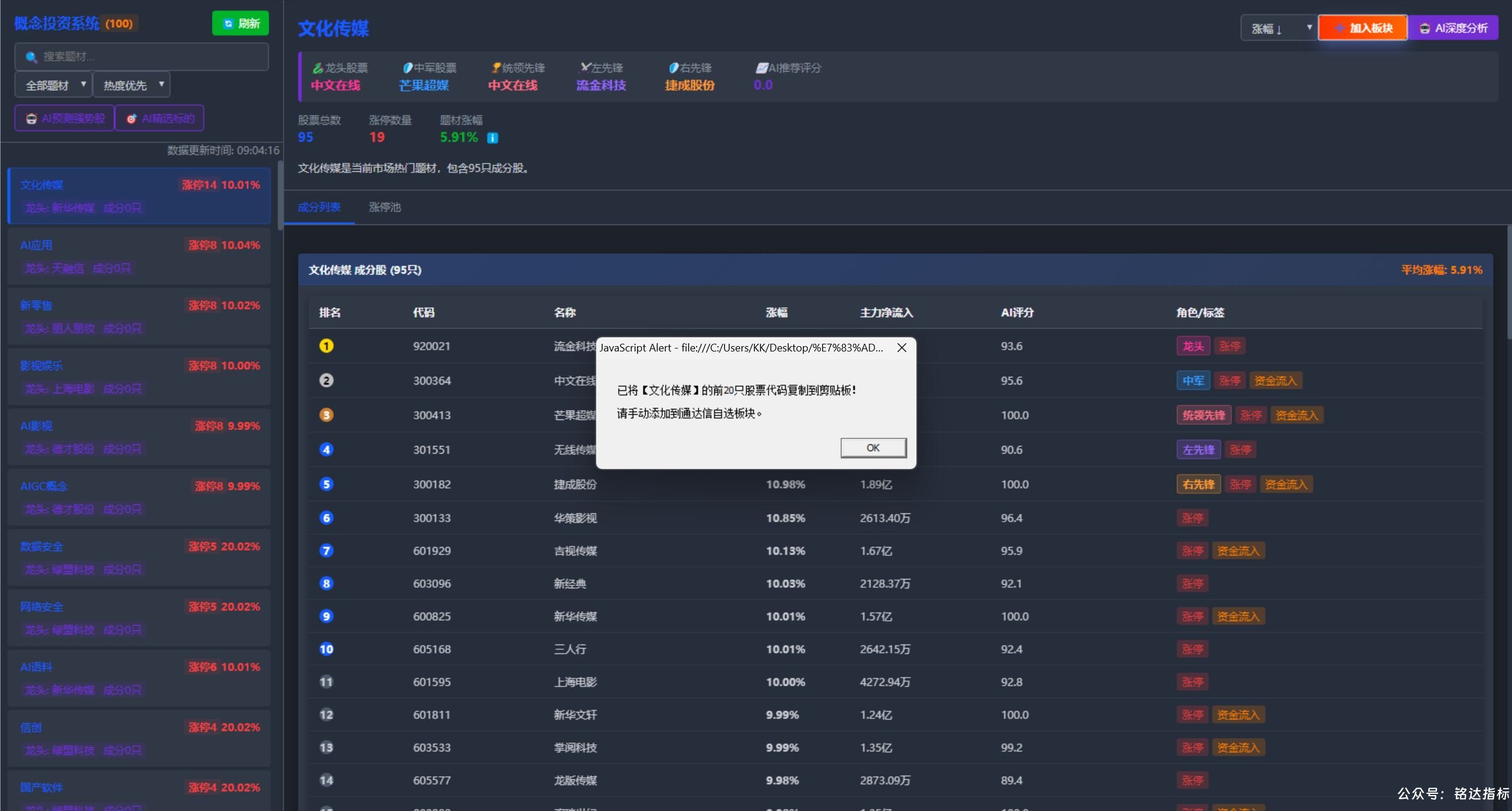The width and height of the screenshot is (1512, 811).
Task: Select the 信创 concept card
Action: (x=139, y=738)
